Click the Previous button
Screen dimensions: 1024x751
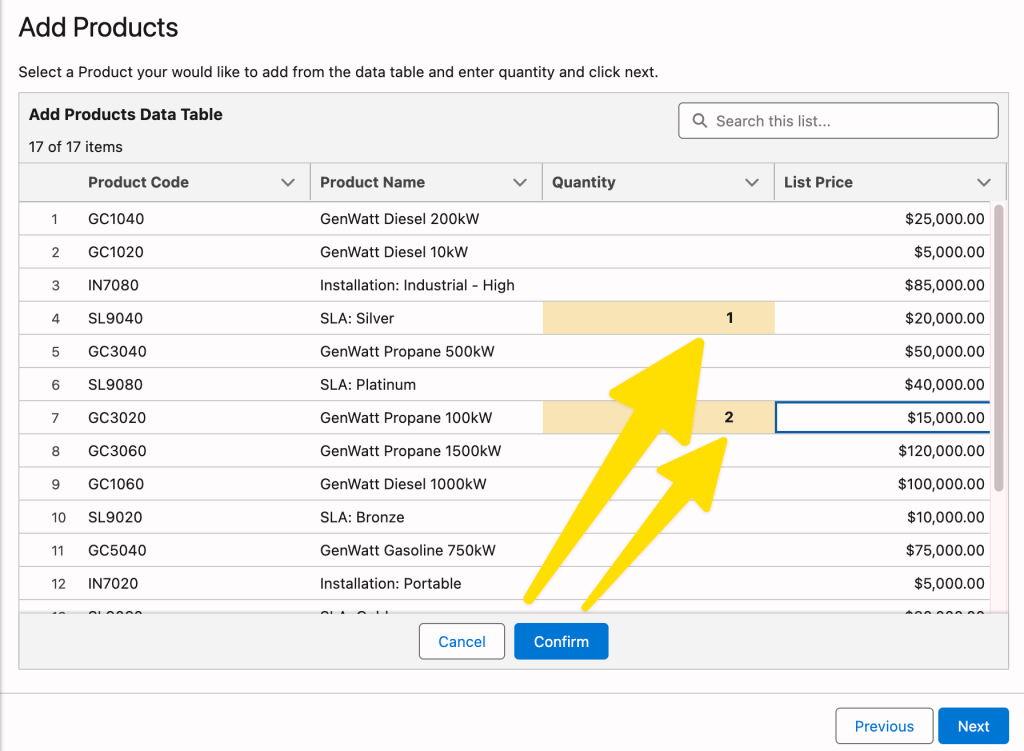click(884, 725)
